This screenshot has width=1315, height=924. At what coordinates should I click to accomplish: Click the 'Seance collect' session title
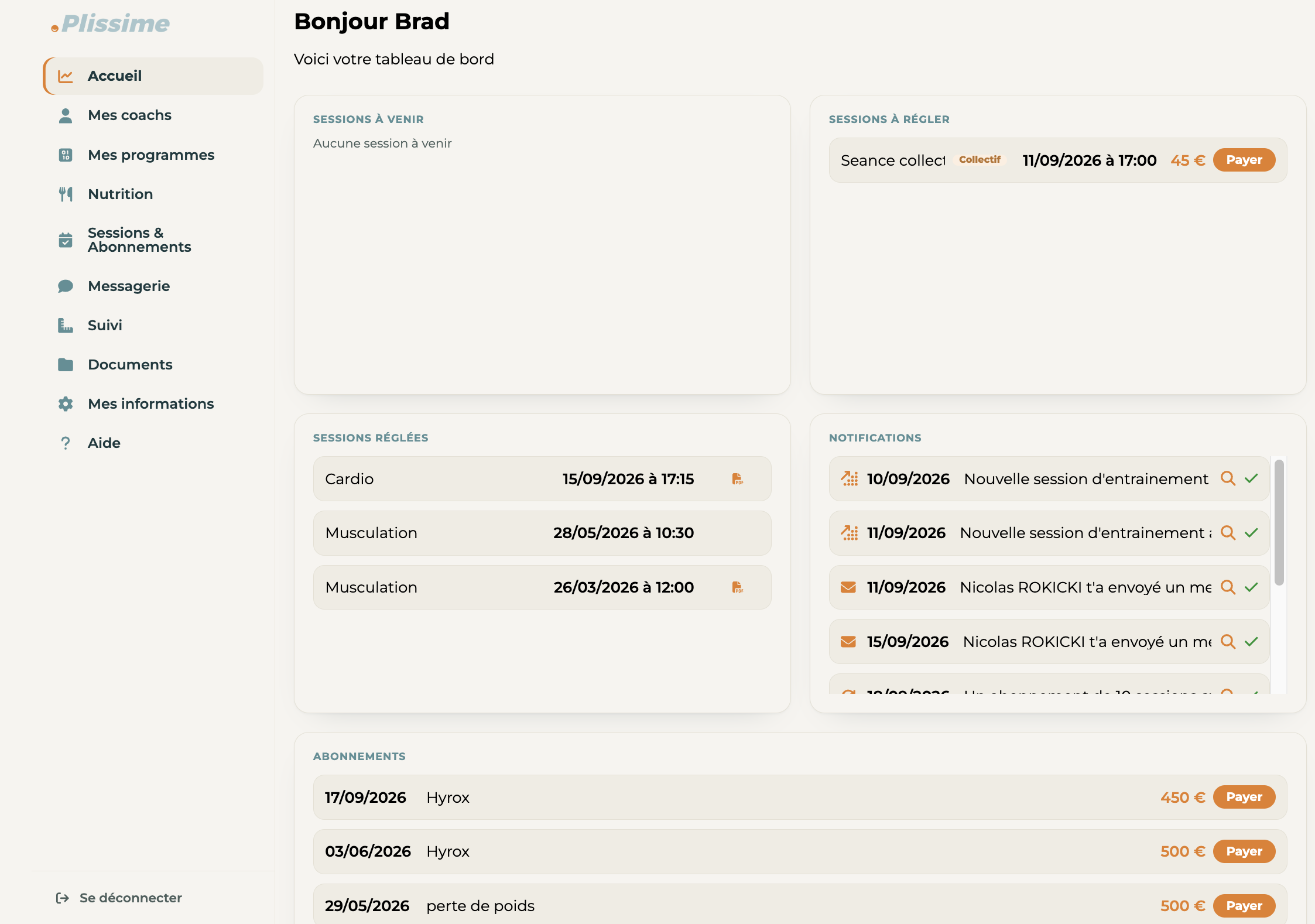click(893, 160)
